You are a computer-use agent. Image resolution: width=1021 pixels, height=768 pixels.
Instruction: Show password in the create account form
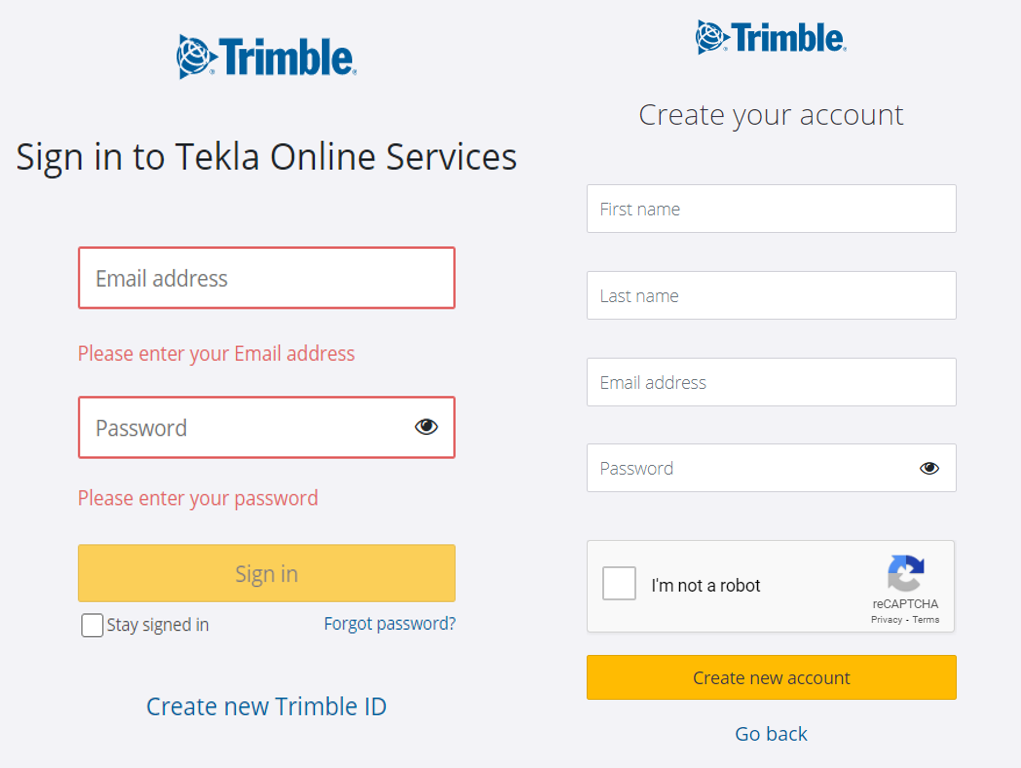click(x=930, y=468)
